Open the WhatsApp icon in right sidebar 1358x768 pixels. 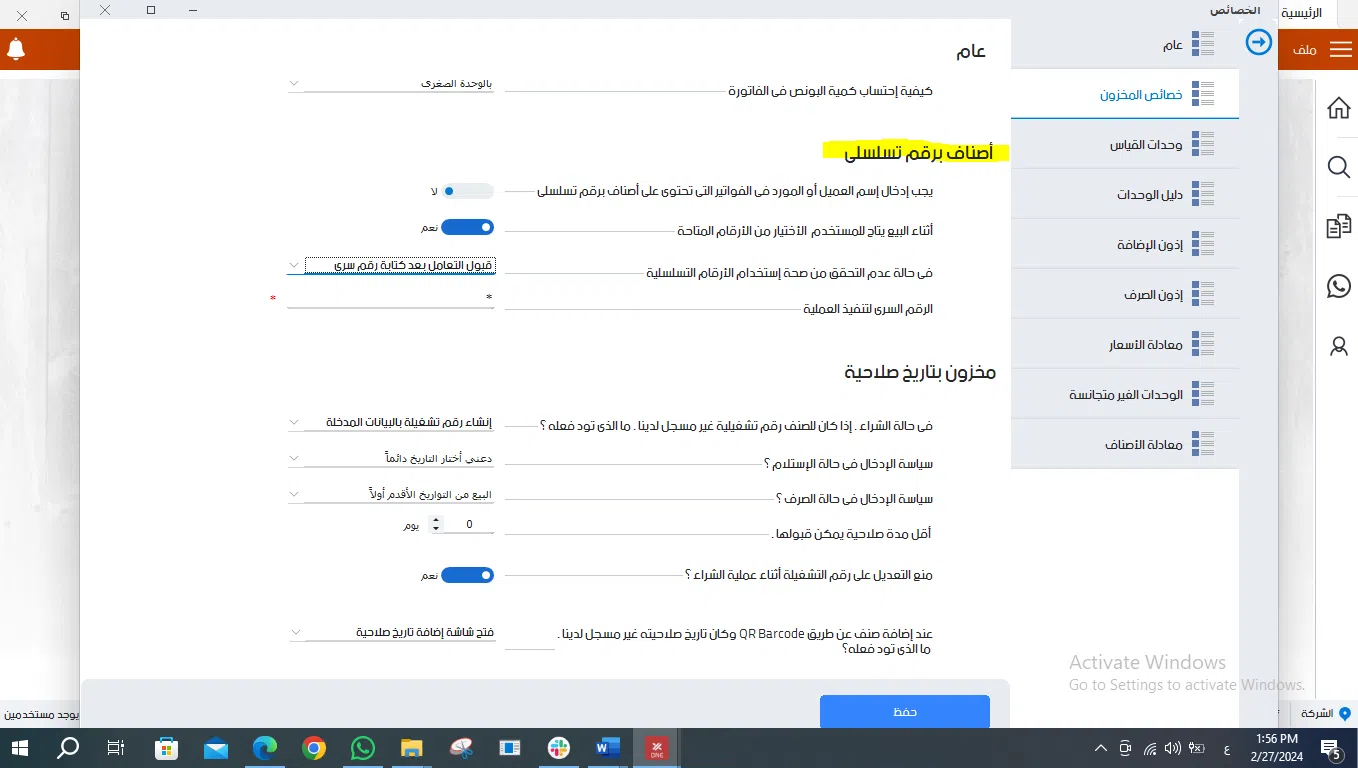pos(1338,286)
